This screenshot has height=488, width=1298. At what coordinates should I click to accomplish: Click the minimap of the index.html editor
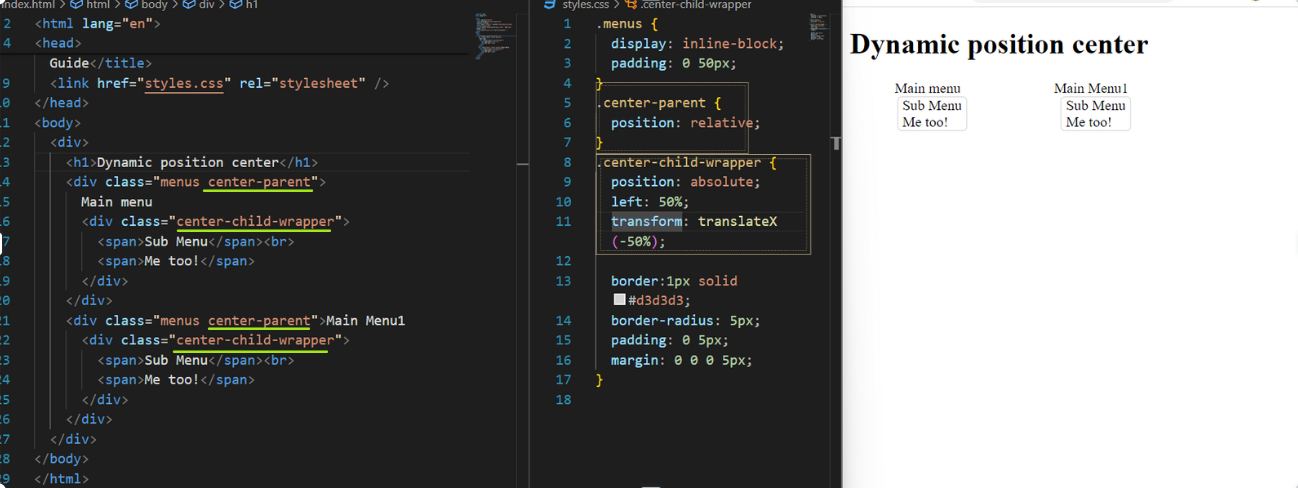click(495, 35)
